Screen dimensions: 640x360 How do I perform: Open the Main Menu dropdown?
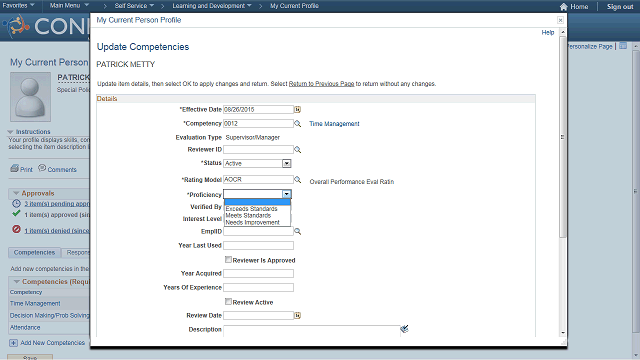click(x=69, y=5)
